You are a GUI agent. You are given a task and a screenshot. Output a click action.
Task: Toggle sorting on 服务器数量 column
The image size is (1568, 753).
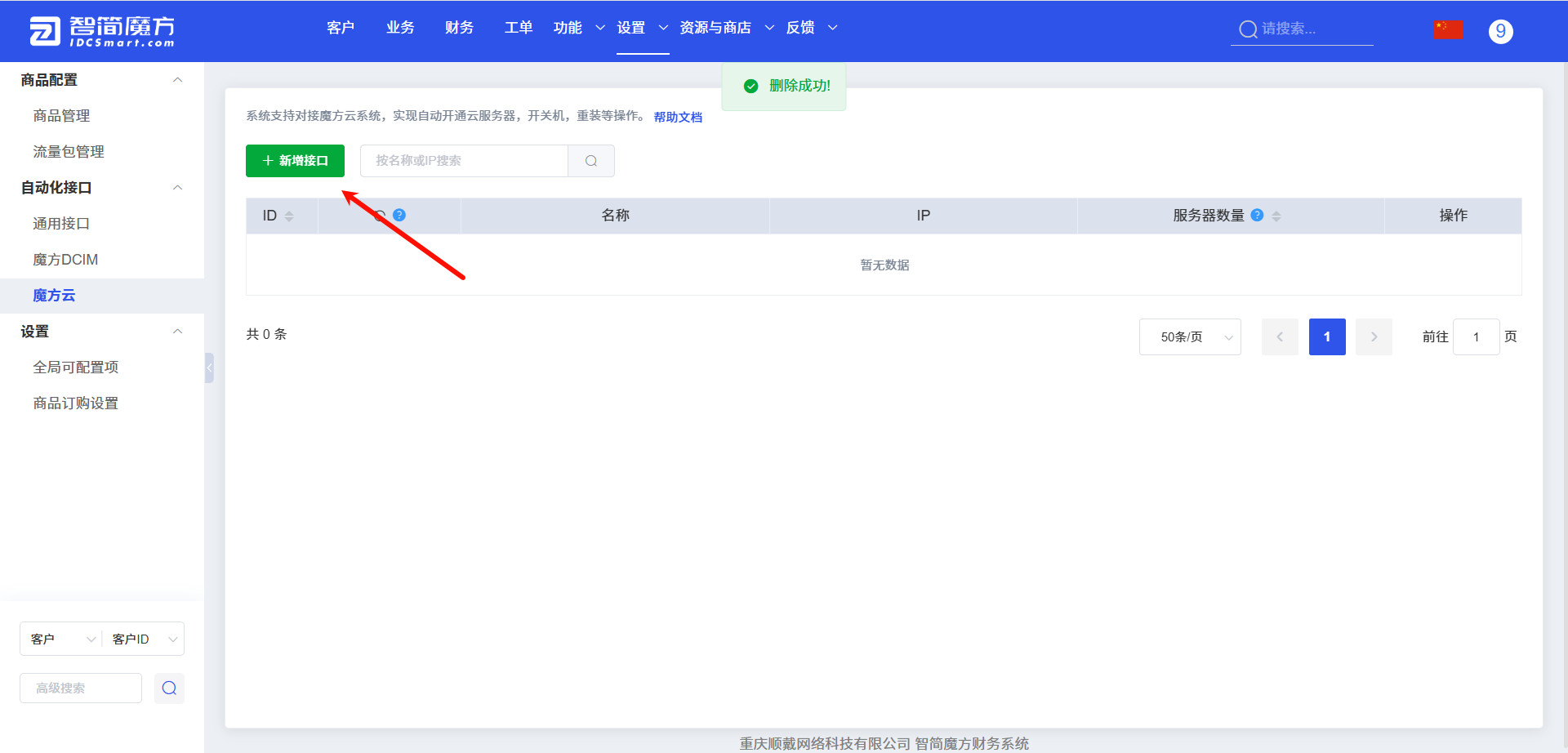(x=1277, y=215)
